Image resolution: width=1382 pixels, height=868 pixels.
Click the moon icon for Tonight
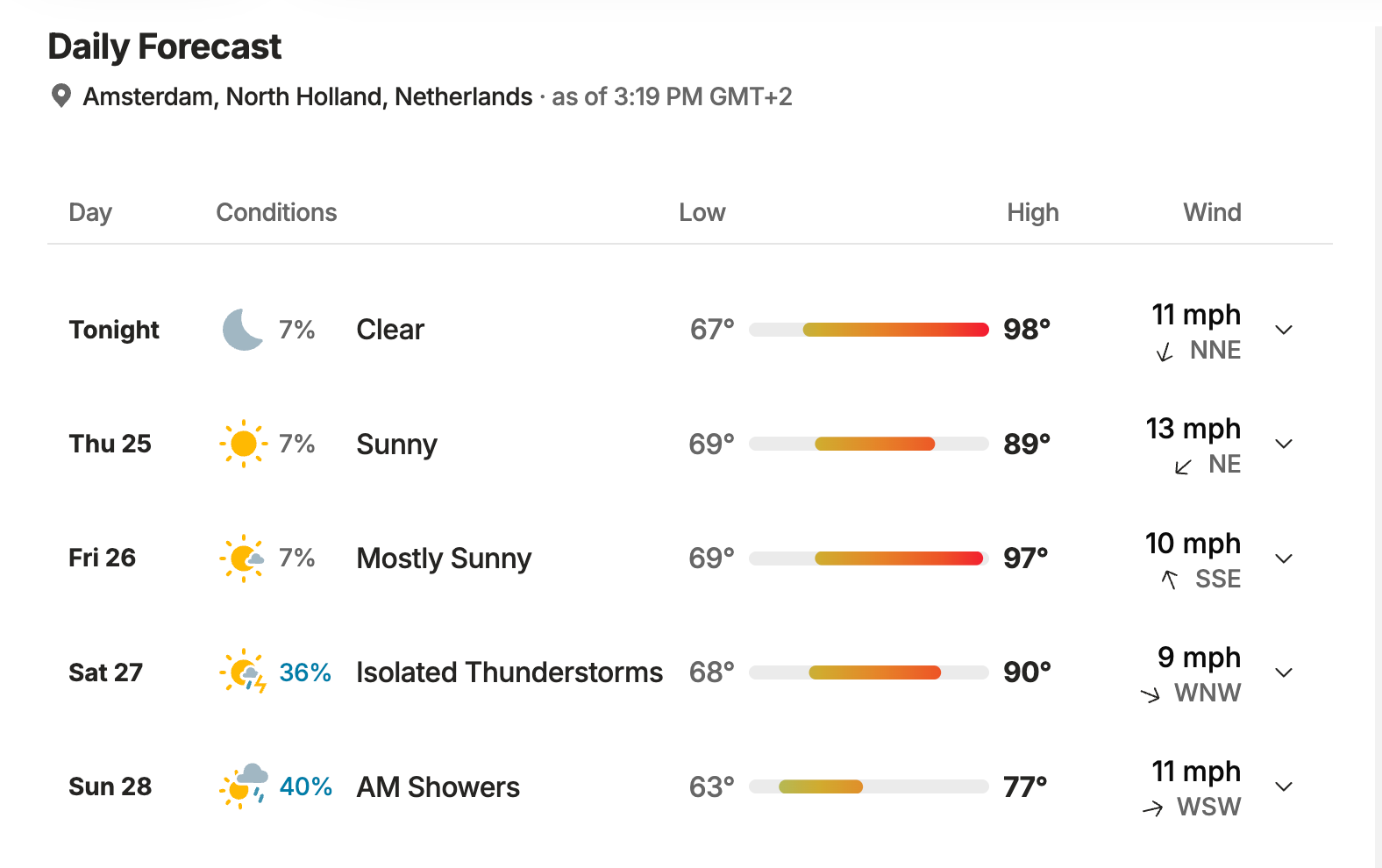(243, 330)
